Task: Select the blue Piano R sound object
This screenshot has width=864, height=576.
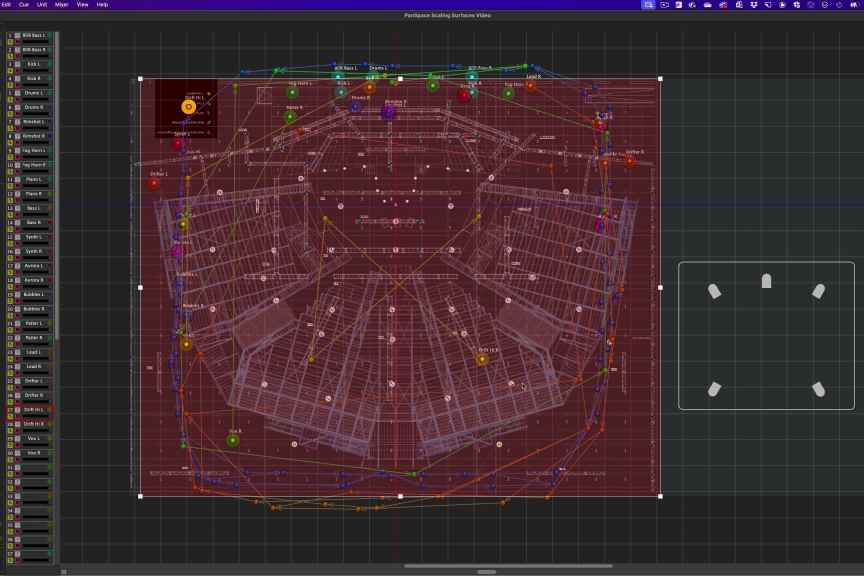Action: [355, 107]
